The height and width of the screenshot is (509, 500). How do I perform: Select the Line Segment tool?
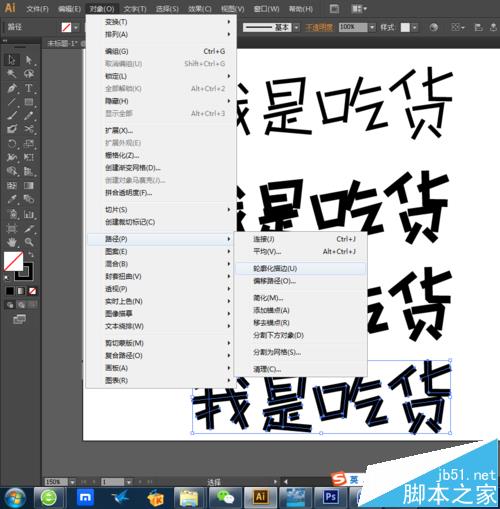(x=12, y=102)
